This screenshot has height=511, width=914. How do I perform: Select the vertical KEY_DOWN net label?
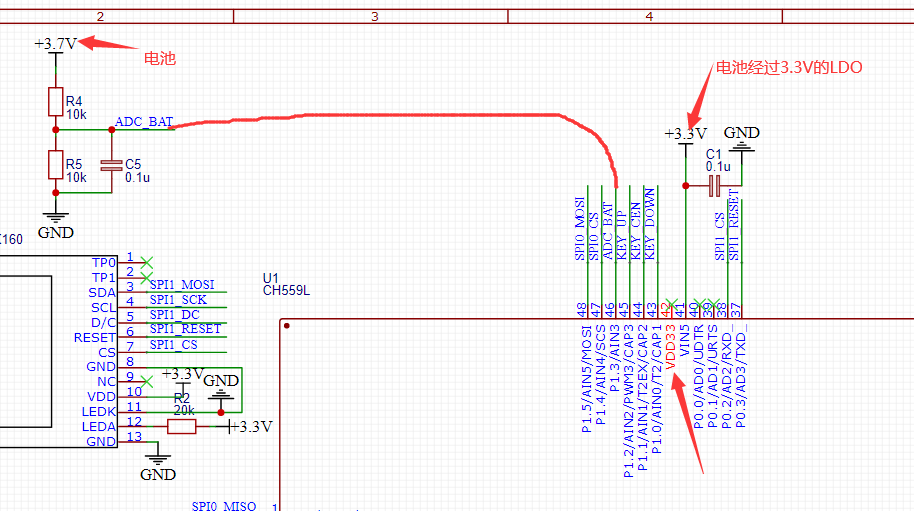pos(650,224)
